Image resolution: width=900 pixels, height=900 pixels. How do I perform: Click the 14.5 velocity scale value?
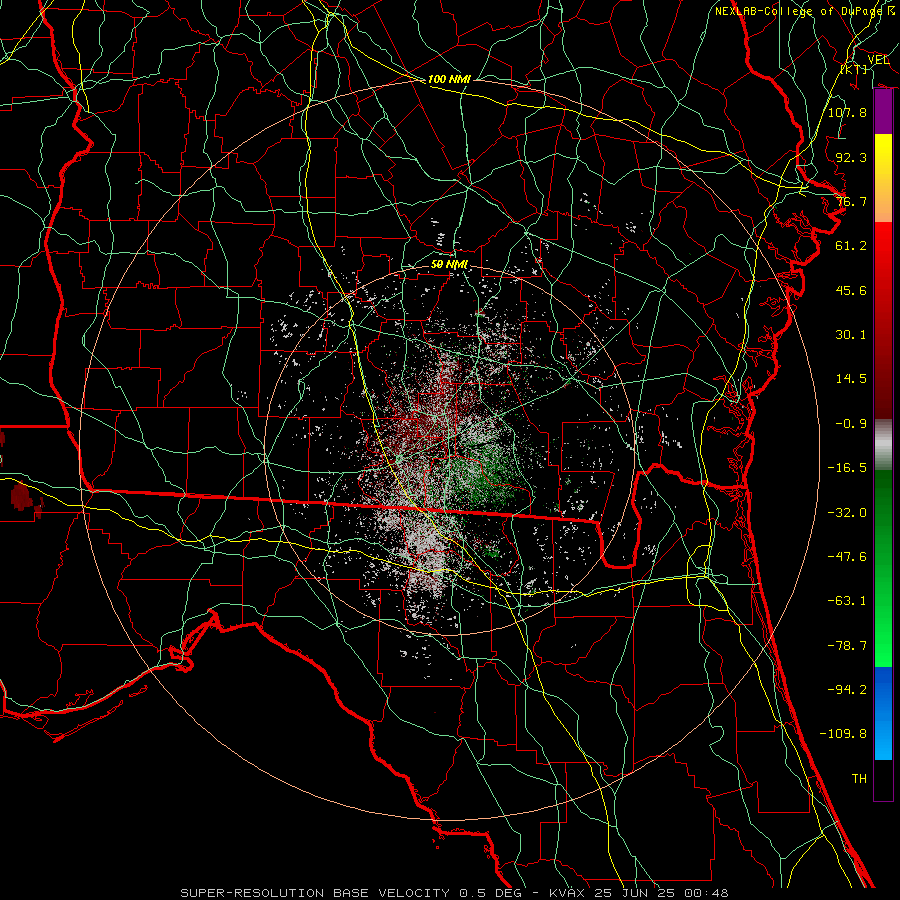(851, 379)
